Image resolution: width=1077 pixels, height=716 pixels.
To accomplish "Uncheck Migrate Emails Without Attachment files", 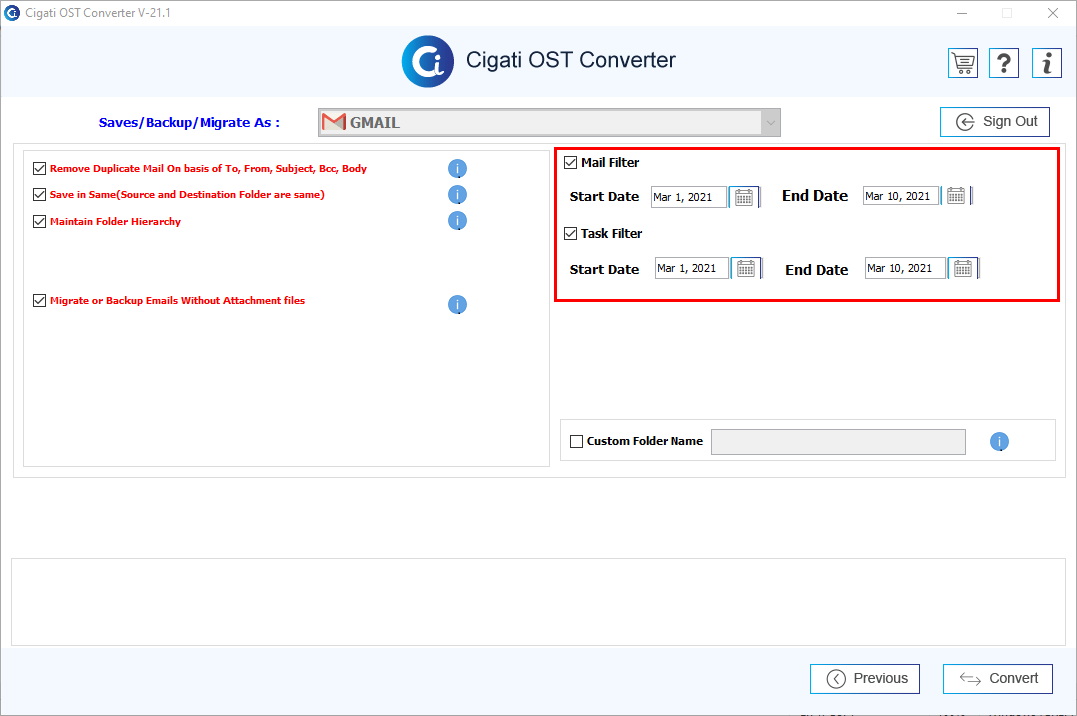I will click(x=39, y=300).
